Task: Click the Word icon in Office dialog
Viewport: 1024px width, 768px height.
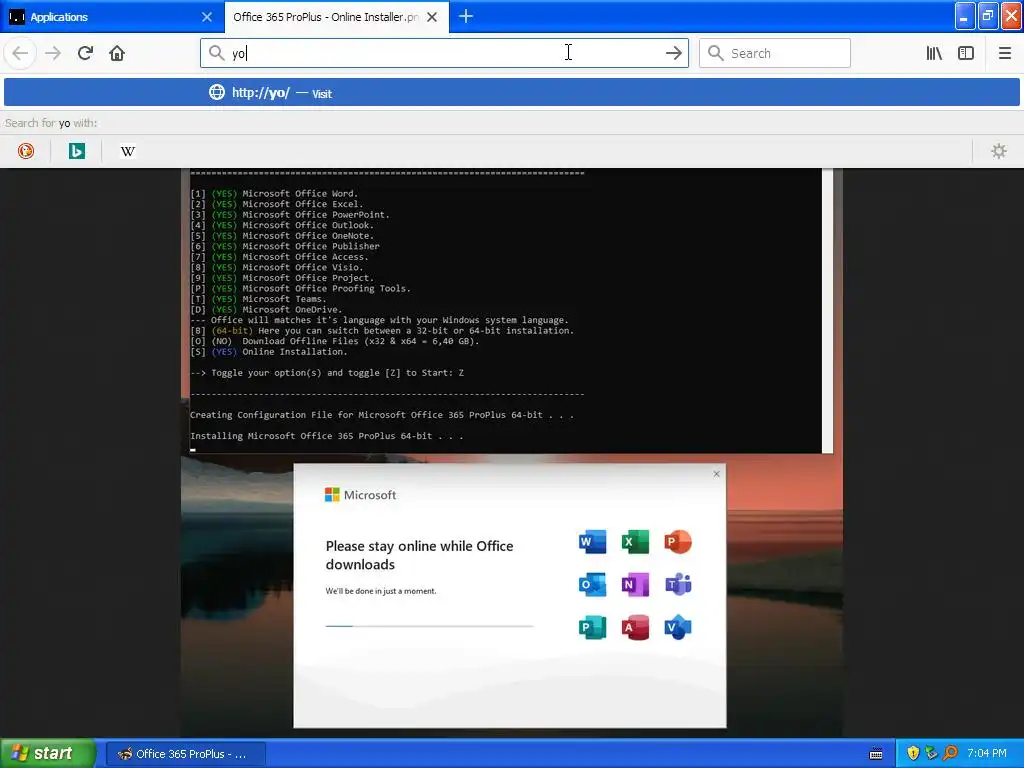Action: click(x=592, y=541)
